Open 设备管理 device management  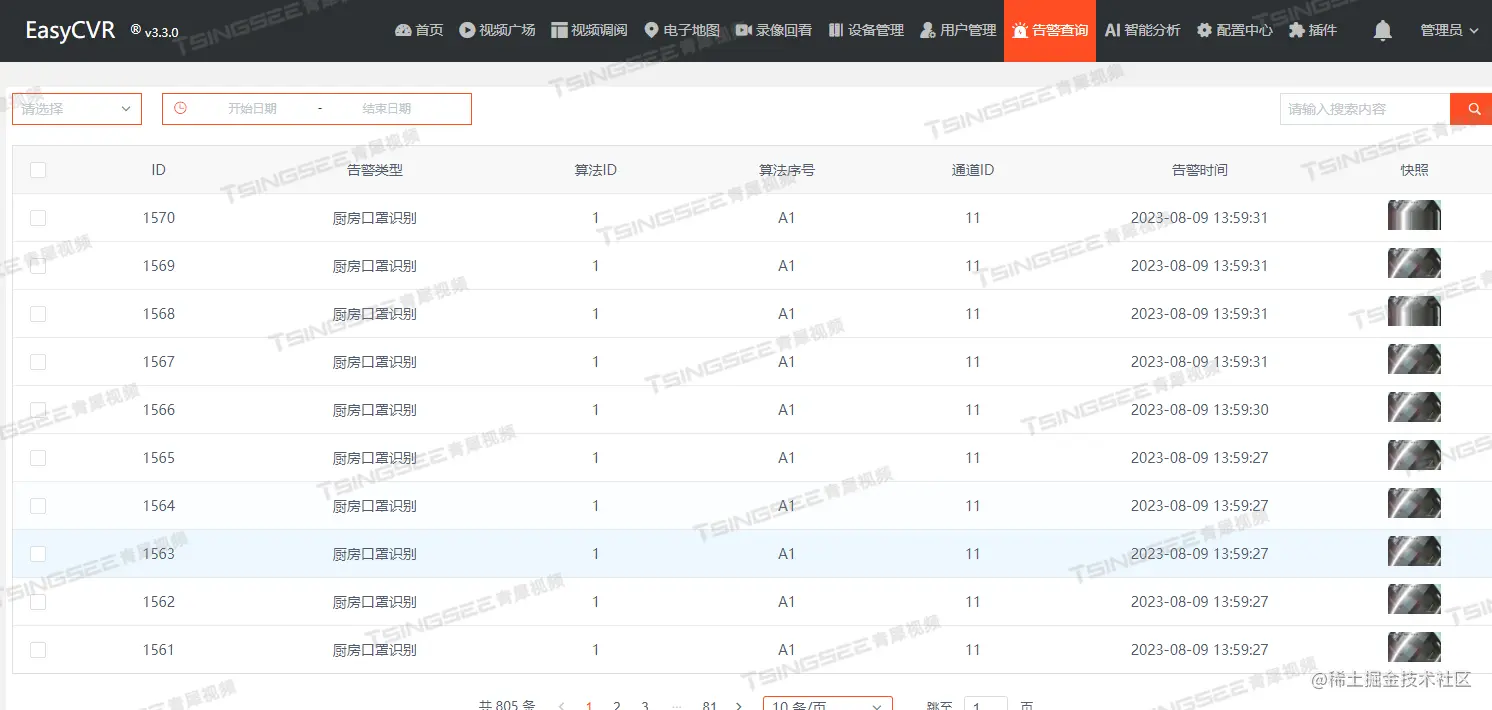coord(866,30)
